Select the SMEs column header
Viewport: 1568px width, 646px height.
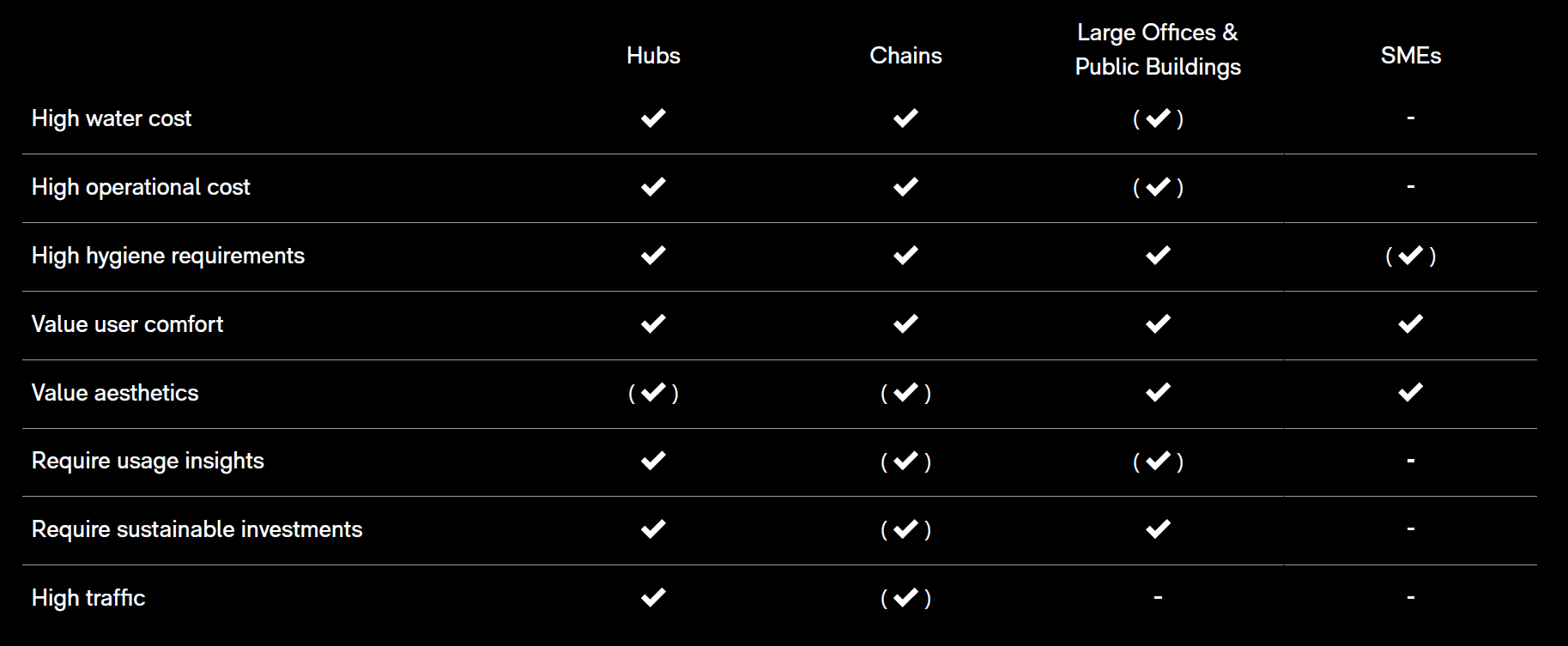coord(1410,56)
